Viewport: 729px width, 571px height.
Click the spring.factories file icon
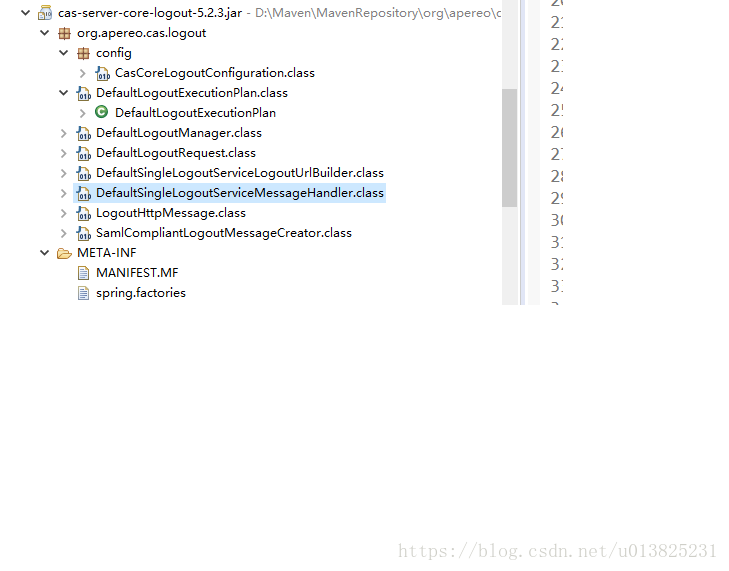83,293
